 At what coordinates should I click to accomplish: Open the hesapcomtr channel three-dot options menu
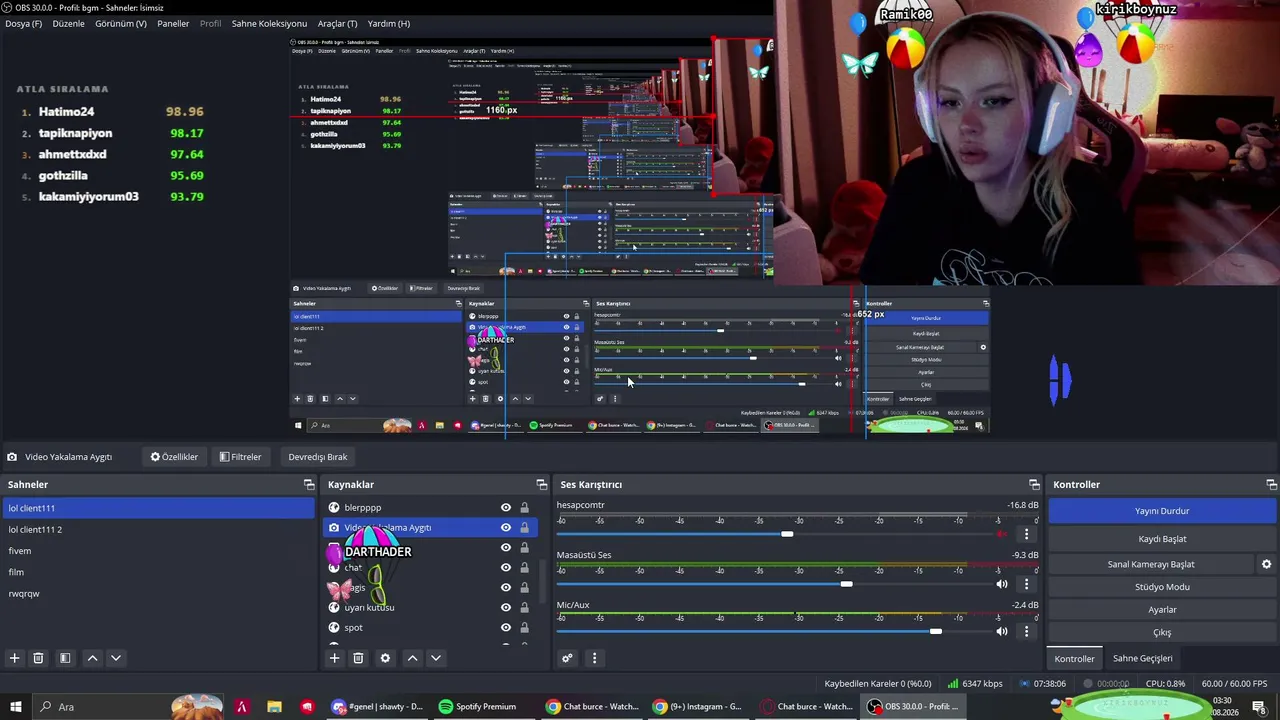tap(1026, 534)
